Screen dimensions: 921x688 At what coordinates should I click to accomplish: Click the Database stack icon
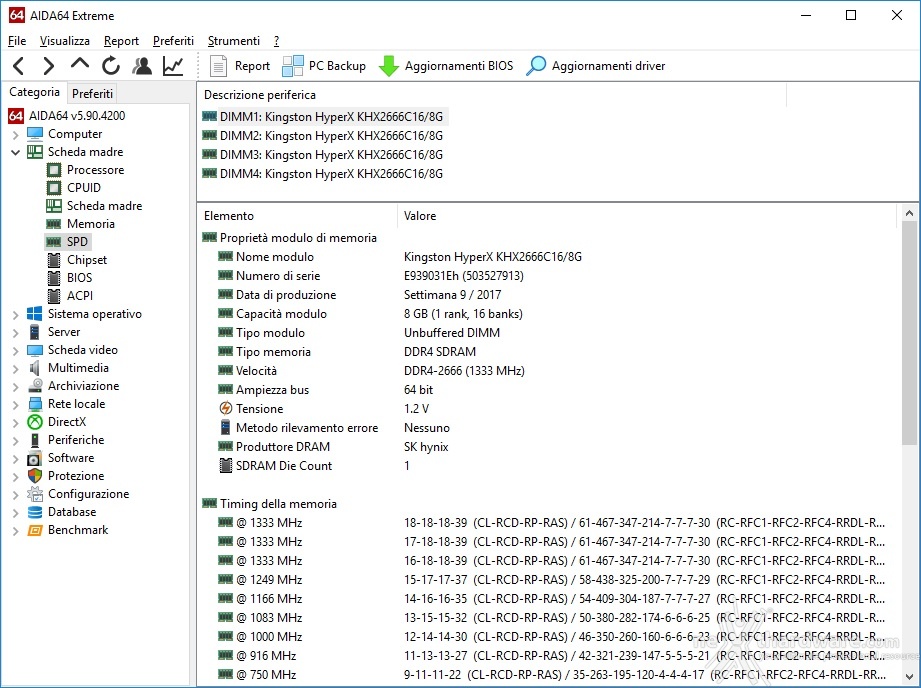[x=35, y=512]
